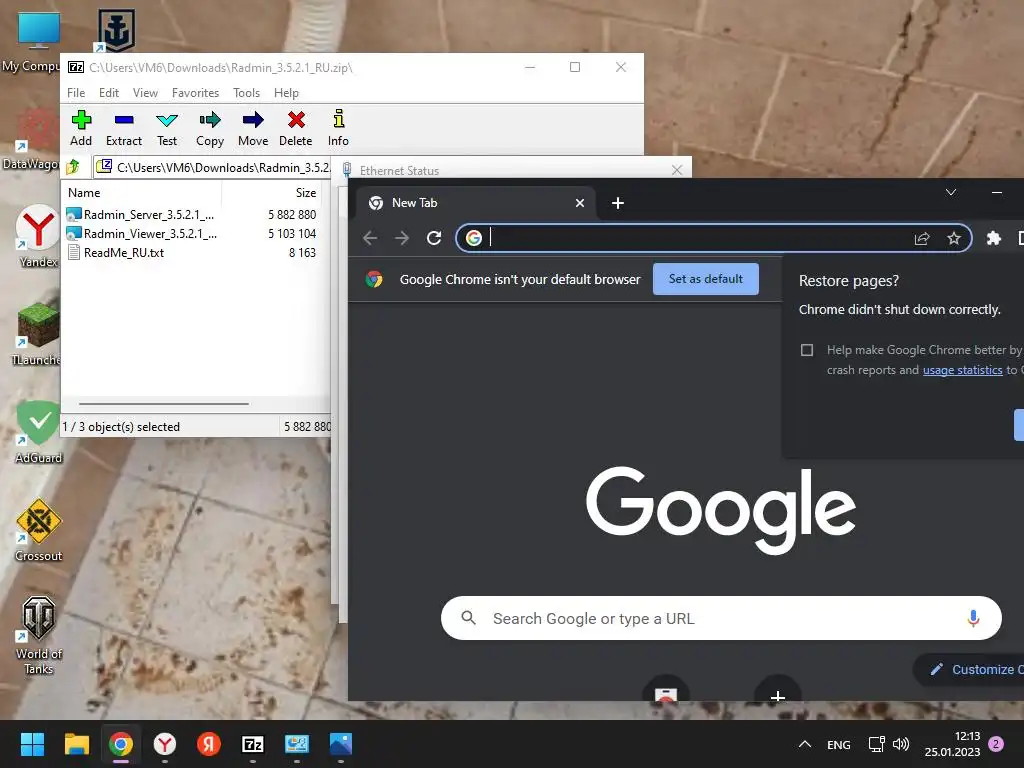Open File Explorer from taskbar
The height and width of the screenshot is (768, 1024).
76,744
